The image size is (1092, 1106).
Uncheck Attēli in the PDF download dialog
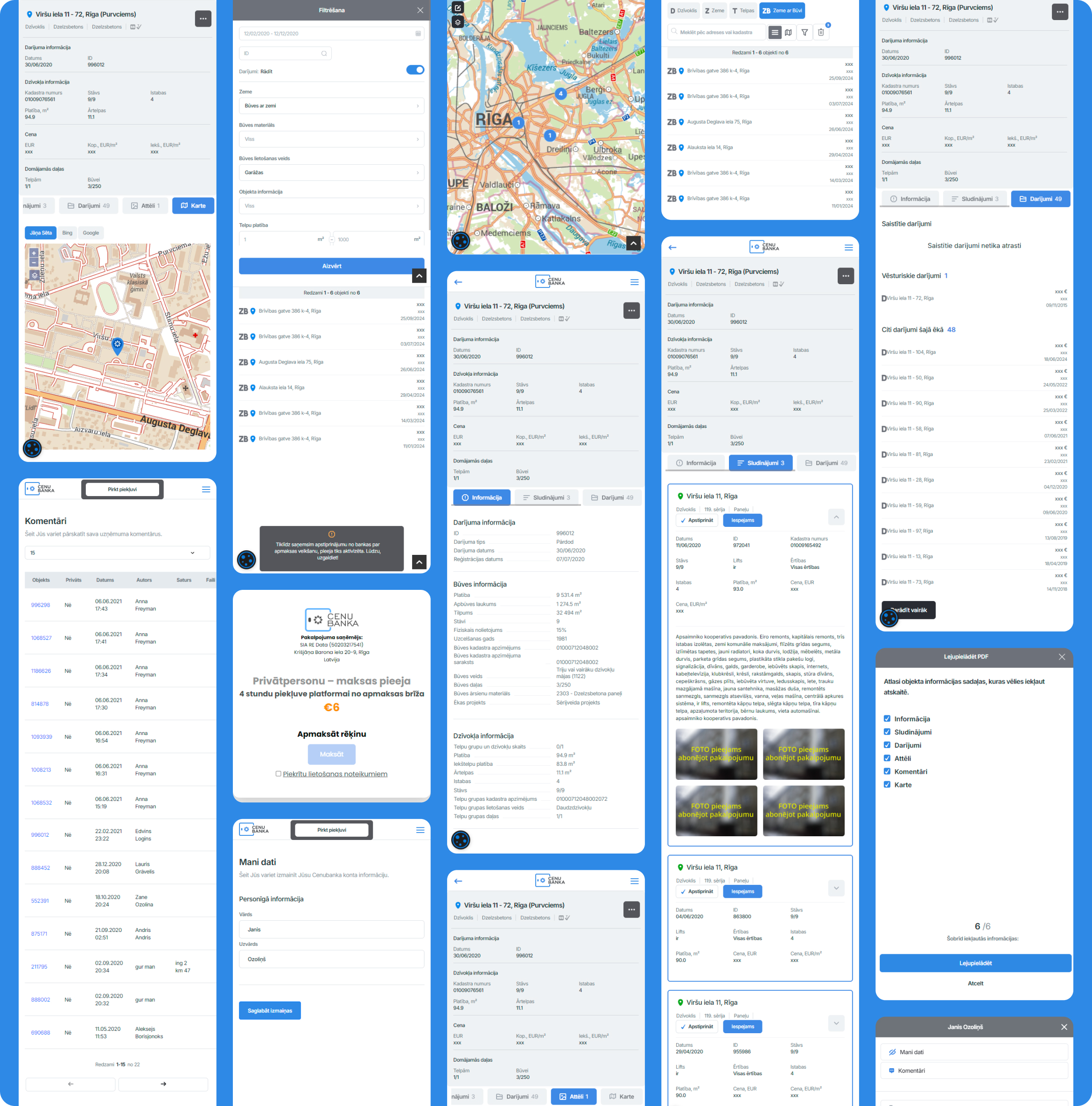click(x=887, y=758)
